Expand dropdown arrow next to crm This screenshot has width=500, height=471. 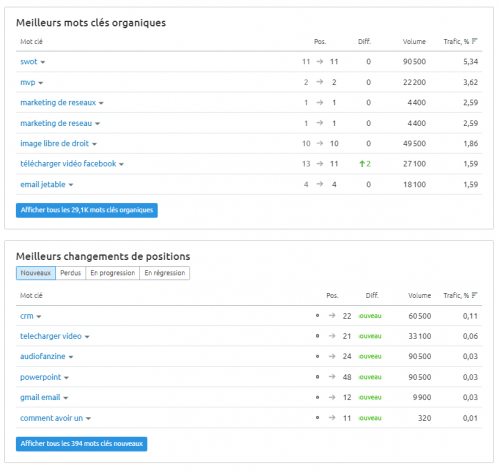39,317
